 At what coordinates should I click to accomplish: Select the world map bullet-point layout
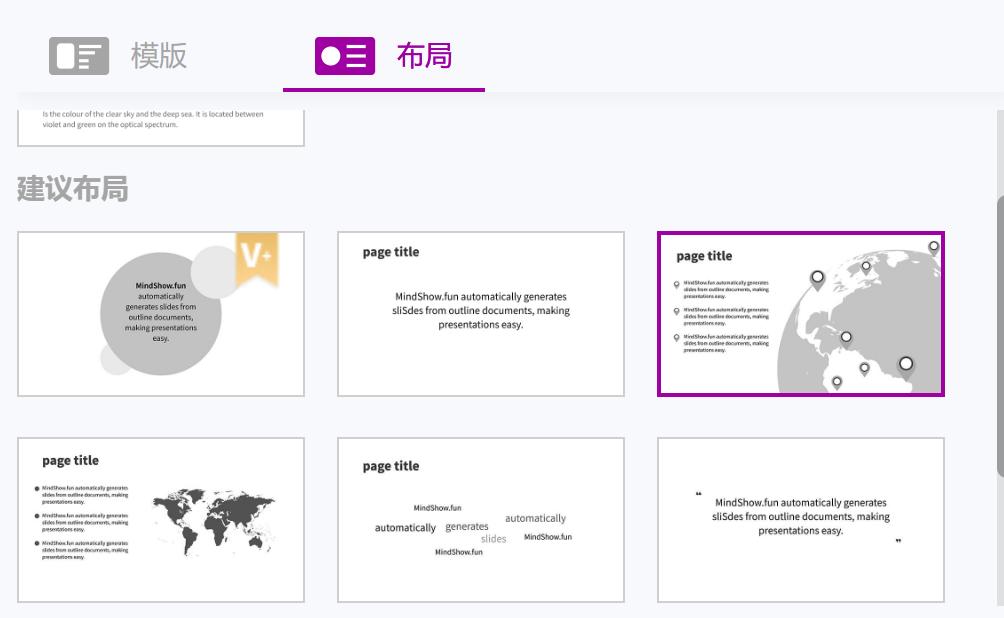(x=160, y=519)
